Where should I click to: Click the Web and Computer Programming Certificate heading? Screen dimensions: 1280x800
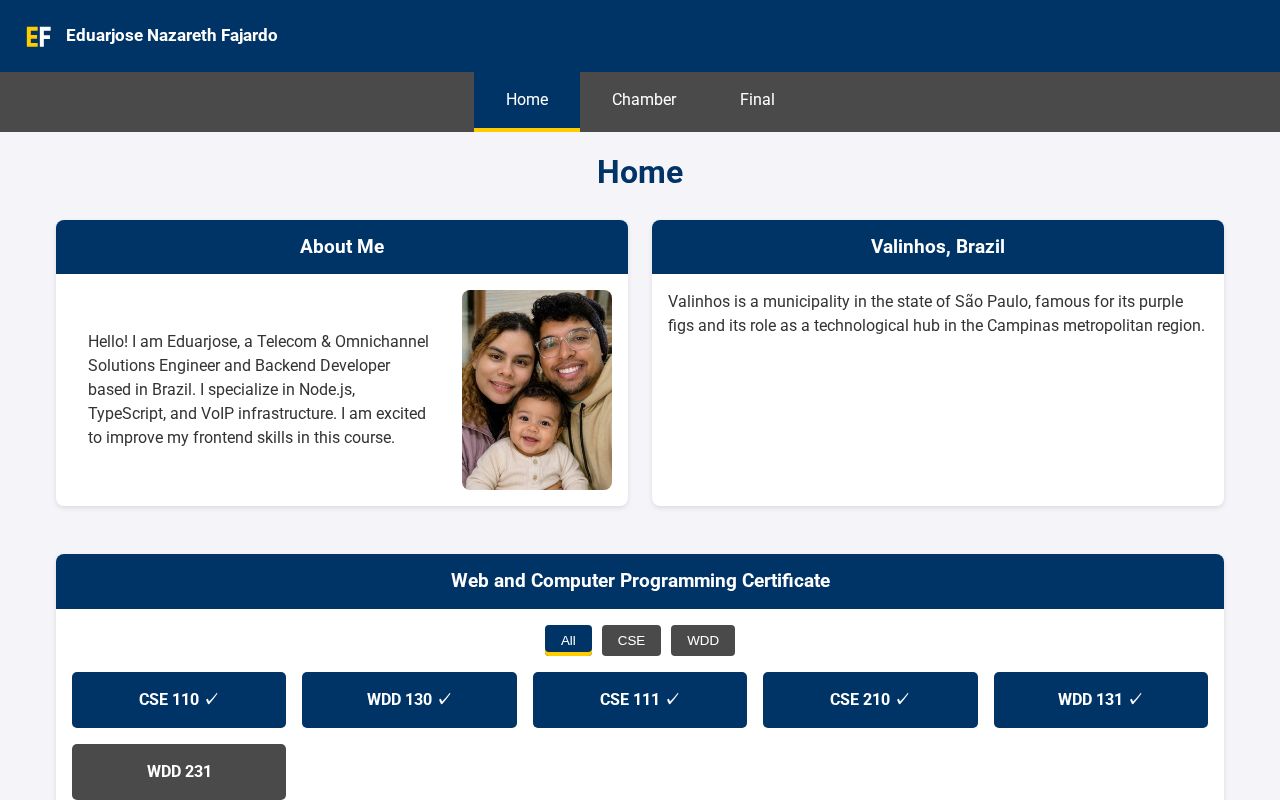640,581
